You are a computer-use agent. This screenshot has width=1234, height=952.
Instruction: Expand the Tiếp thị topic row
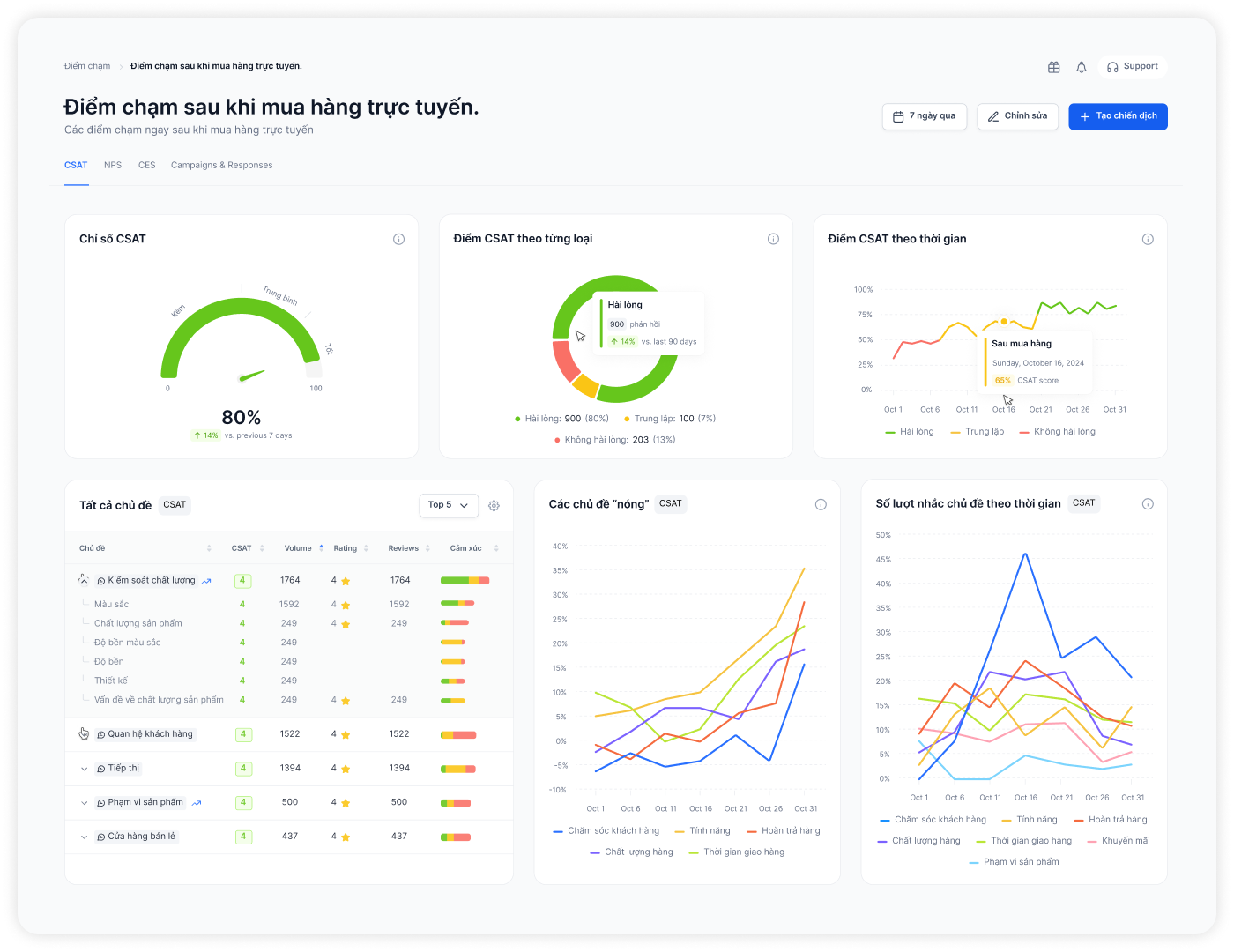(x=84, y=769)
